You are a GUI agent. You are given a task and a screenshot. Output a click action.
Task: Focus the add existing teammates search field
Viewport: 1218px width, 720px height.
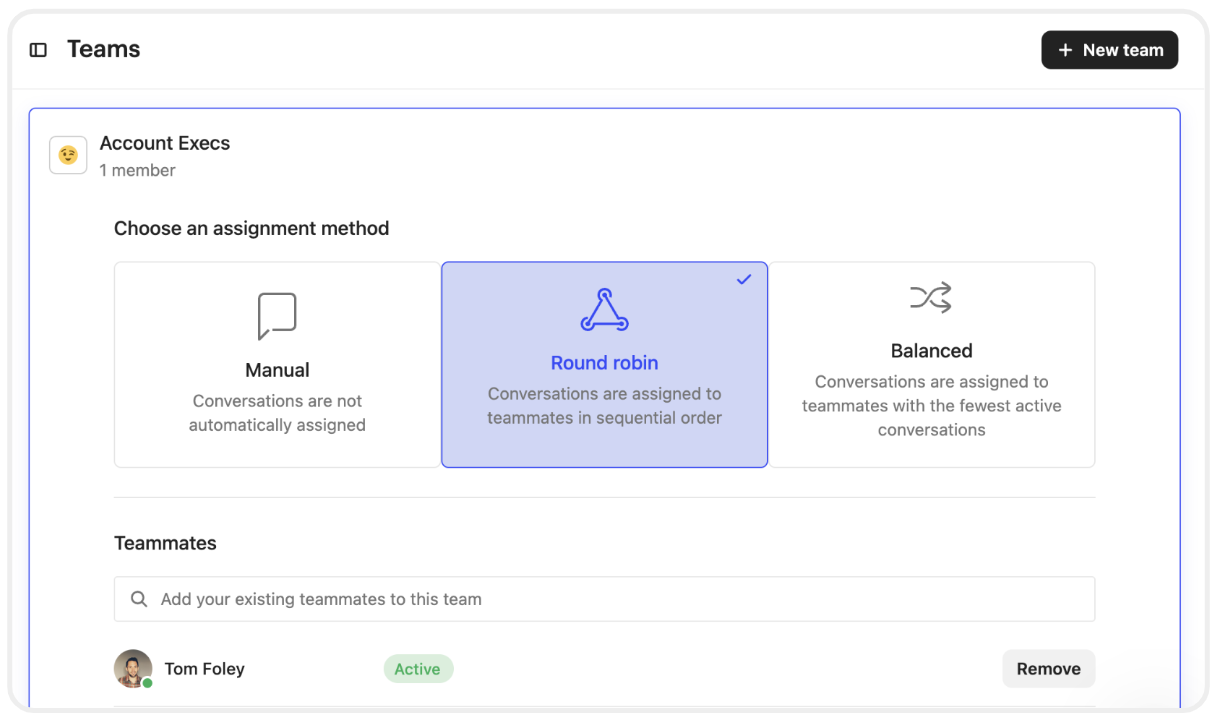click(x=620, y=599)
